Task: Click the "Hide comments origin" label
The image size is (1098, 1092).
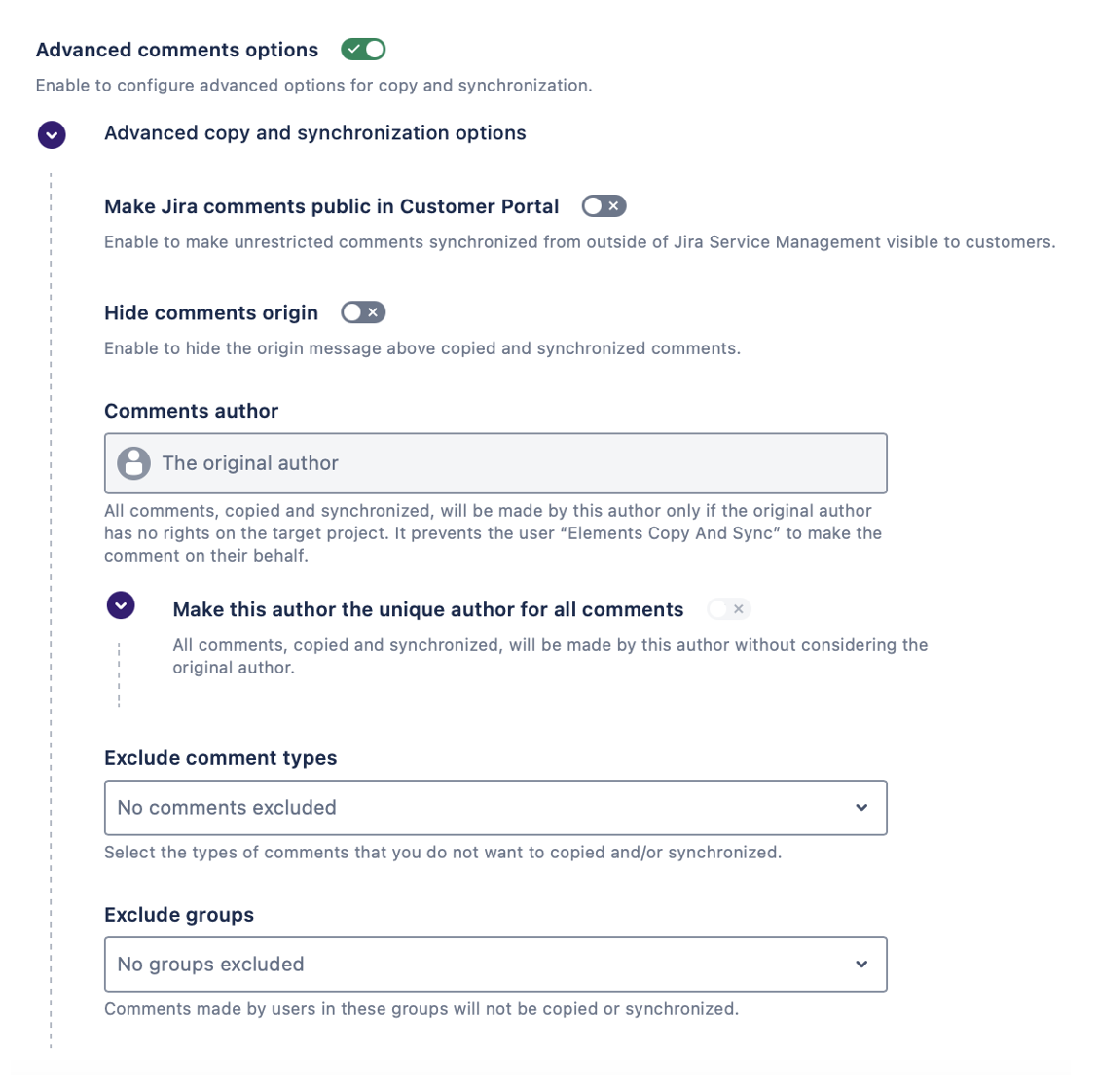Action: click(211, 312)
